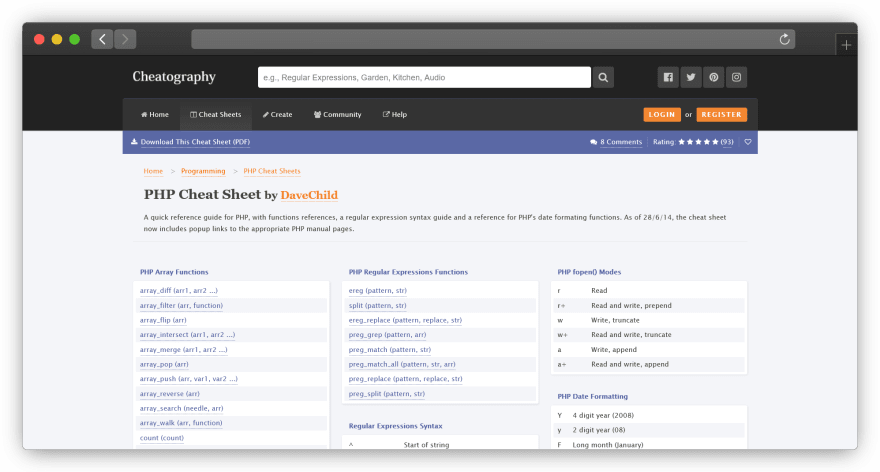Viewport: 880px width, 472px height.
Task: Open preg_replace function link
Action: point(405,379)
